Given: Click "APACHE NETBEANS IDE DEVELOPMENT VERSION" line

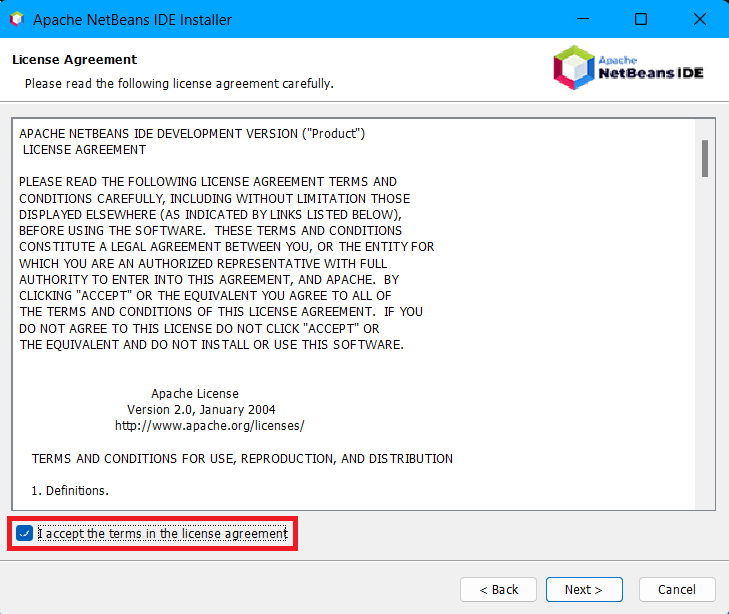Looking at the screenshot, I should pos(192,134).
